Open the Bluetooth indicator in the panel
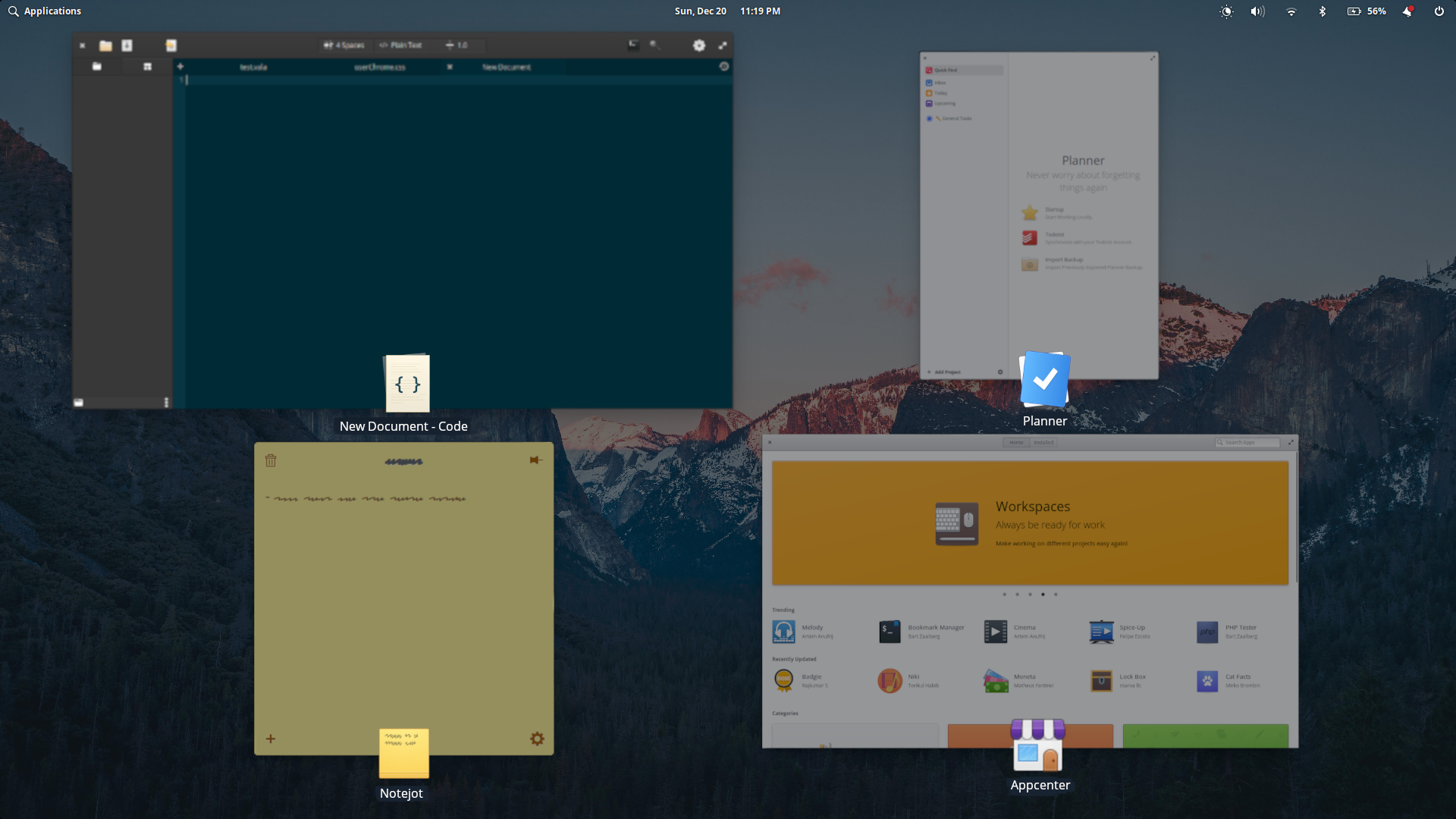 pos(1323,11)
